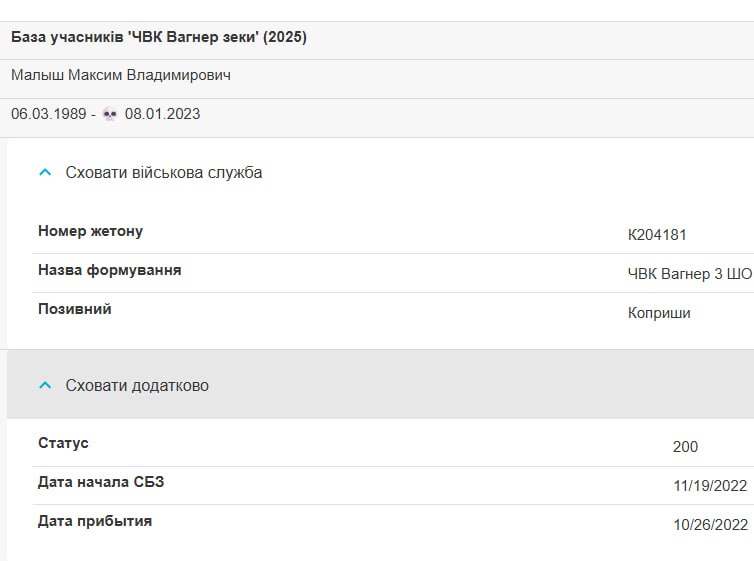Select token number value К204181
Screen dimensions: 754x561
pos(657,235)
